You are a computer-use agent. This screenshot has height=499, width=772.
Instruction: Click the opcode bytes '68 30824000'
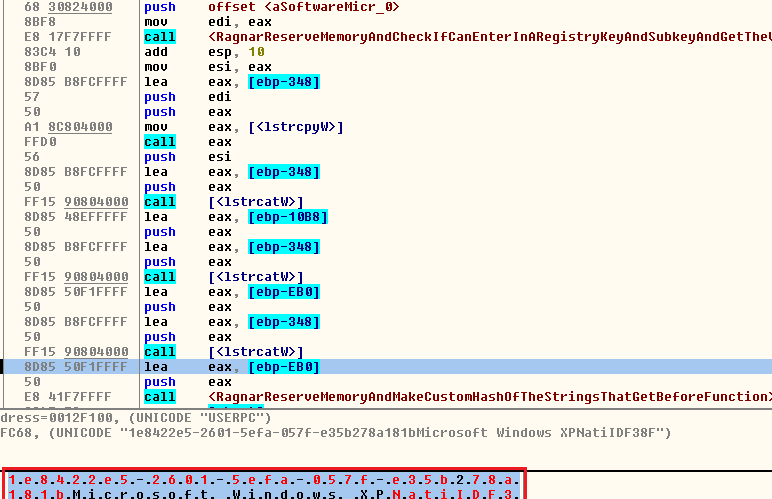(x=68, y=7)
